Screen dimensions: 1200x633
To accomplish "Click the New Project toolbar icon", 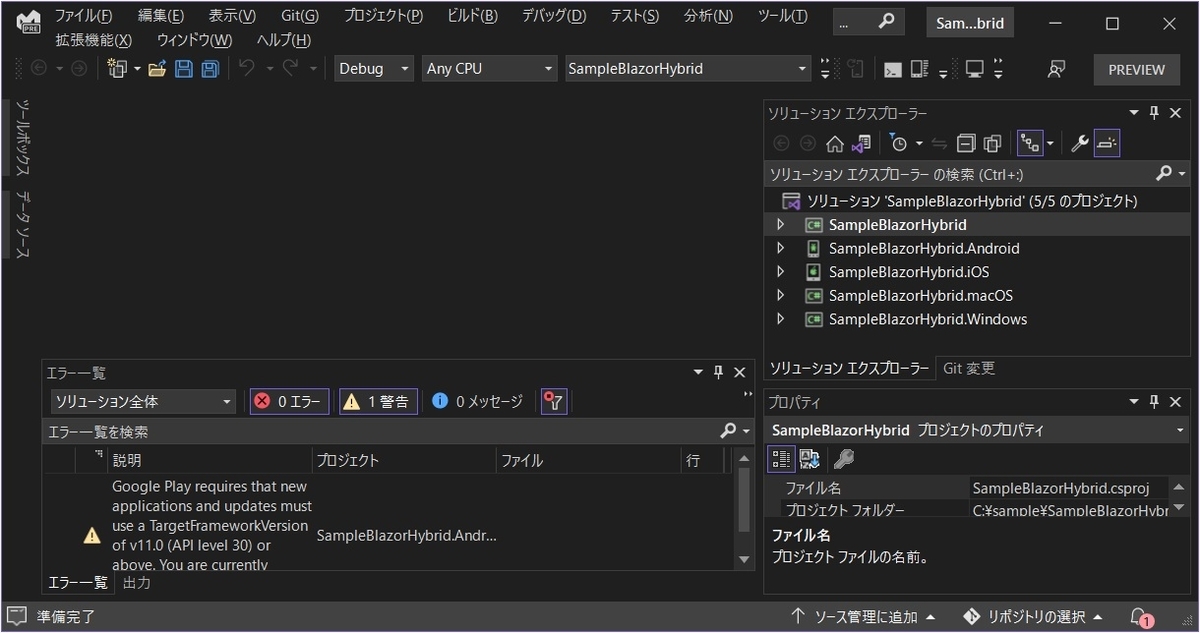I will tap(119, 69).
